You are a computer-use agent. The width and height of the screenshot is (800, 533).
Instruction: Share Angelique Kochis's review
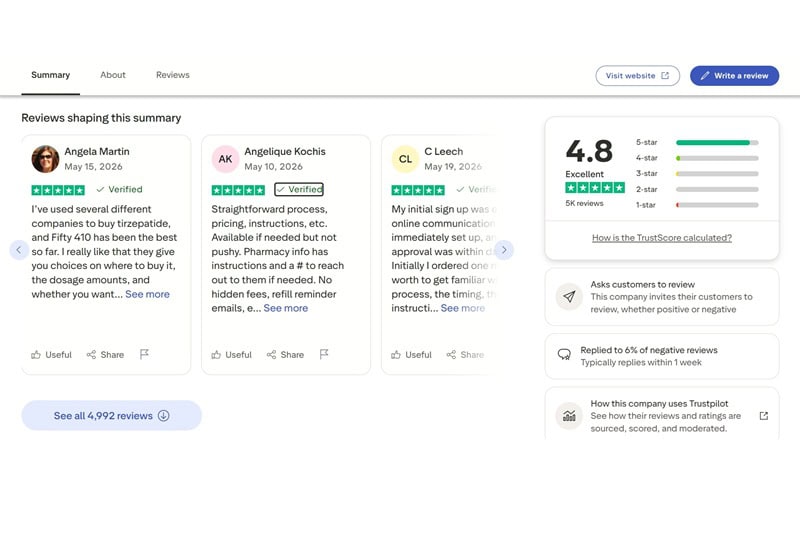click(x=285, y=354)
